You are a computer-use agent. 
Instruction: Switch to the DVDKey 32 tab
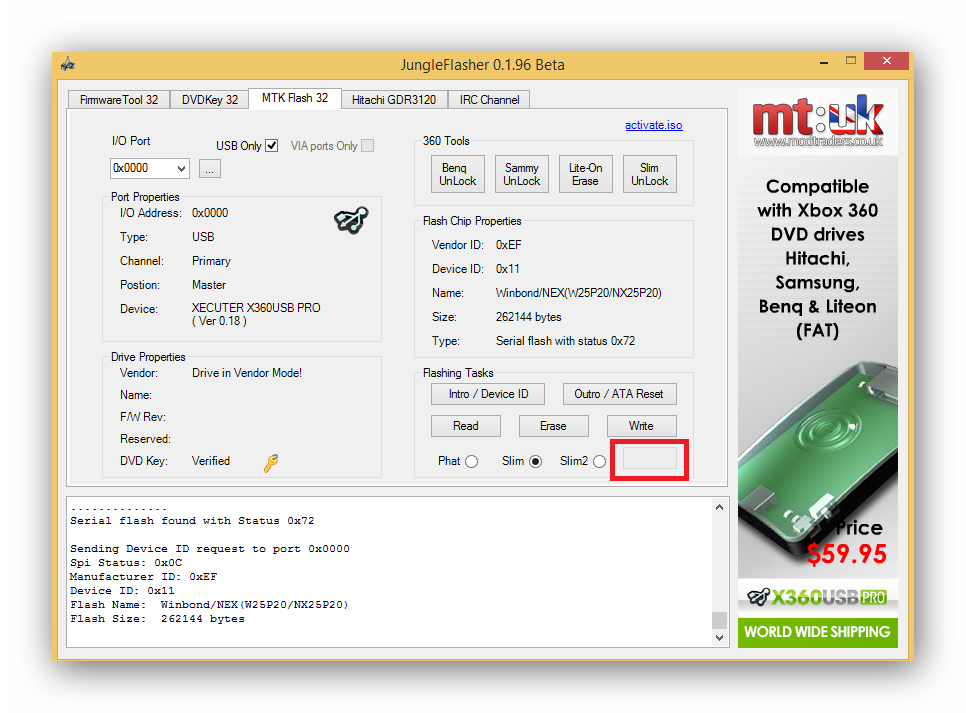point(209,100)
